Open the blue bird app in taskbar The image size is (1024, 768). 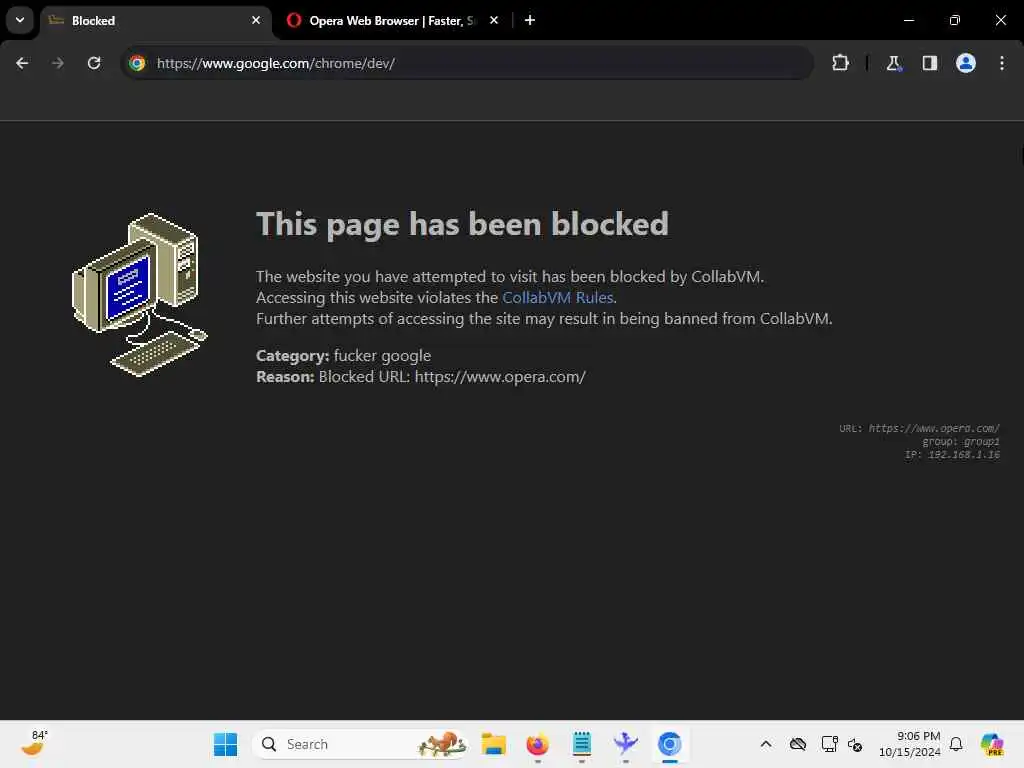pyautogui.click(x=626, y=744)
